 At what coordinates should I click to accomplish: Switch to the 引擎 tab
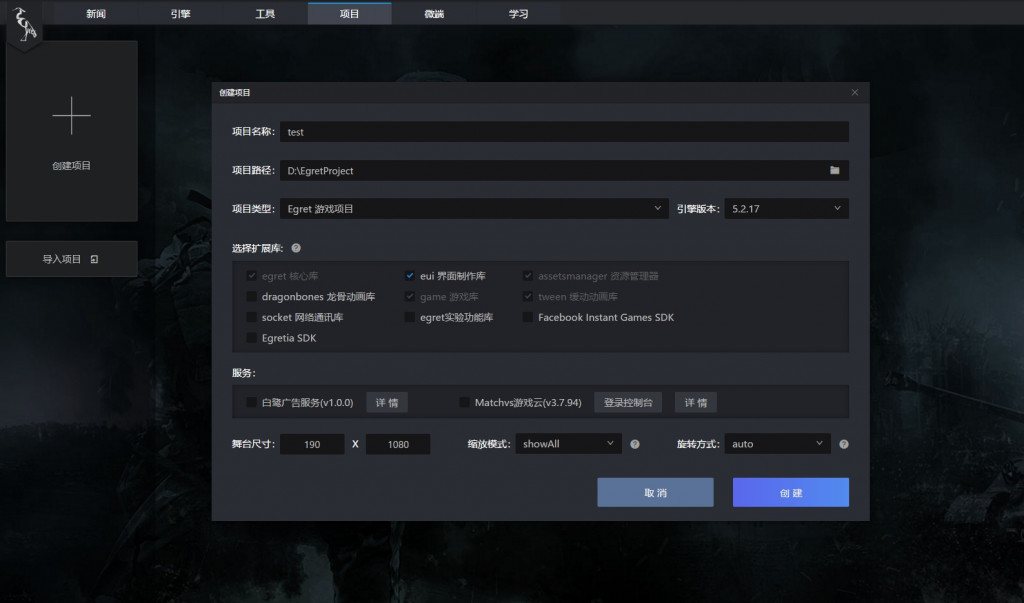pyautogui.click(x=180, y=14)
